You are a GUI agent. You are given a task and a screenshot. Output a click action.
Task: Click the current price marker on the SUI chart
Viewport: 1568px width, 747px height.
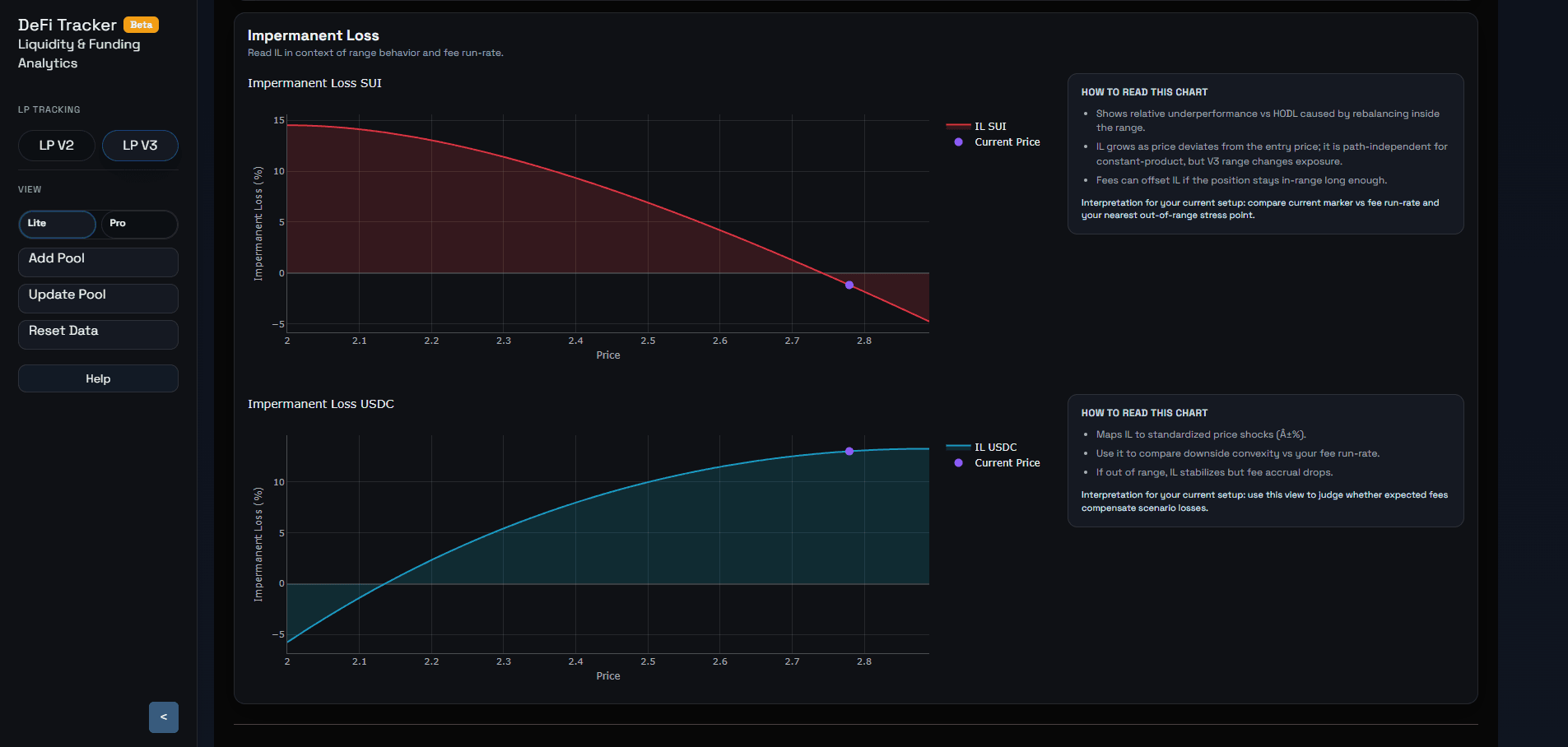(x=849, y=285)
